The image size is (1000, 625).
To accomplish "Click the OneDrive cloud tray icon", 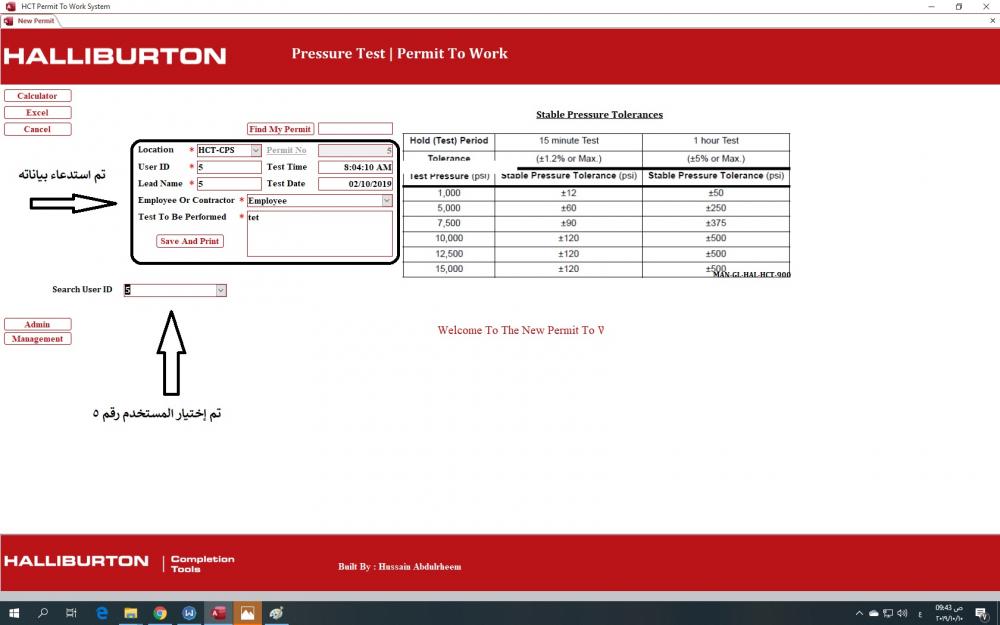I will tap(874, 614).
